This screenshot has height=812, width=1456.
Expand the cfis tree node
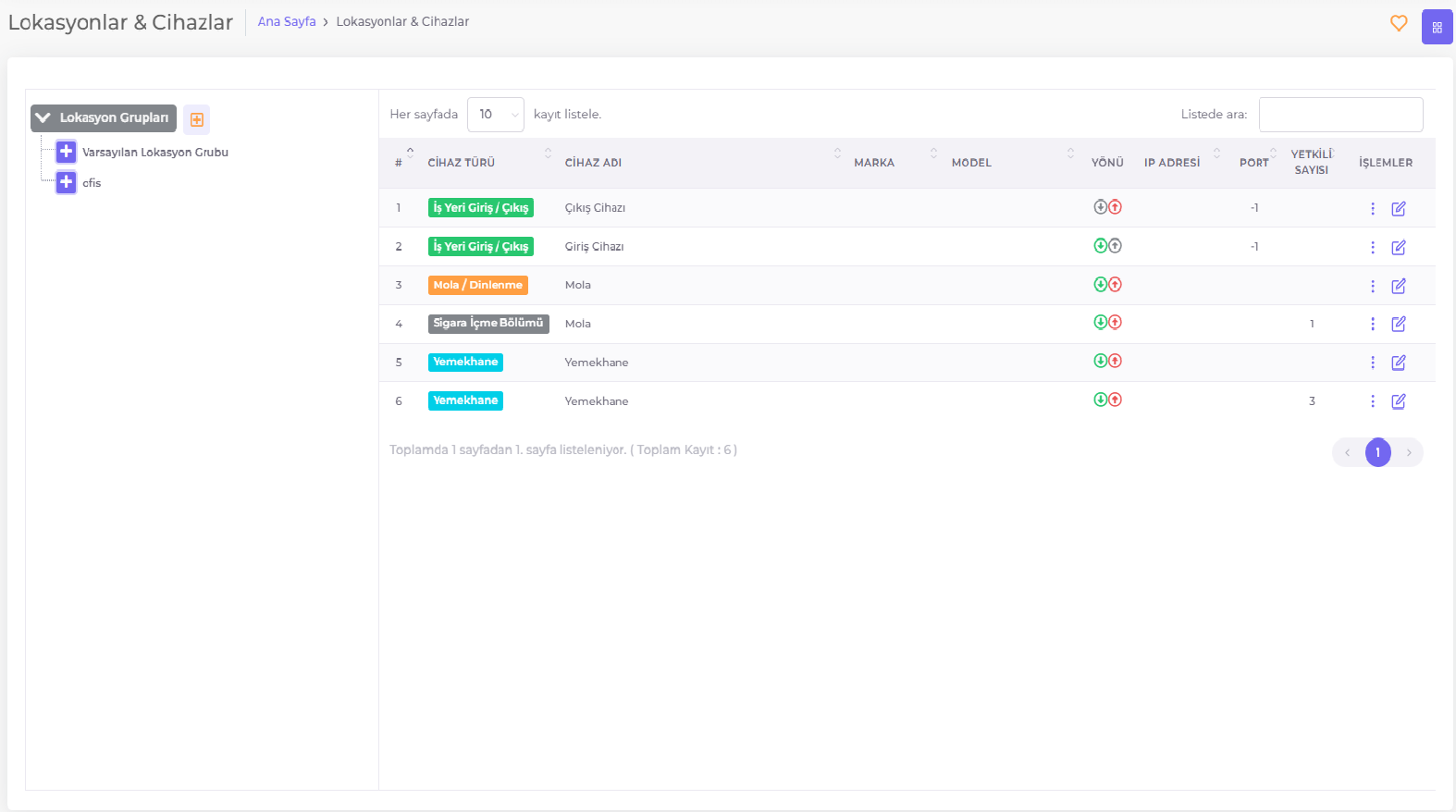point(66,182)
